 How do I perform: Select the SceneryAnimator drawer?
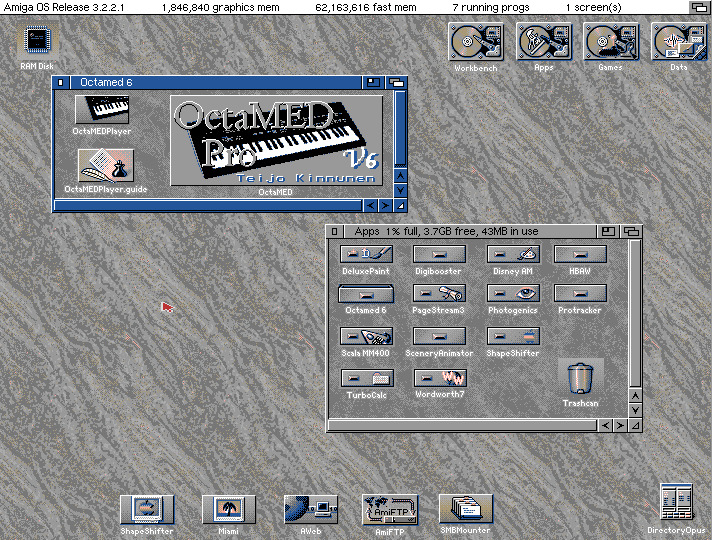point(439,337)
